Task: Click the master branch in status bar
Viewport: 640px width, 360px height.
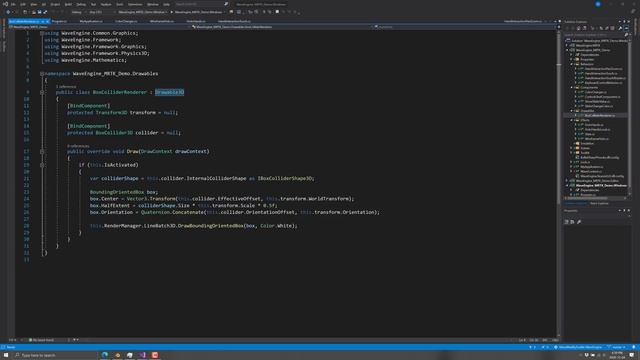Action: [617, 347]
